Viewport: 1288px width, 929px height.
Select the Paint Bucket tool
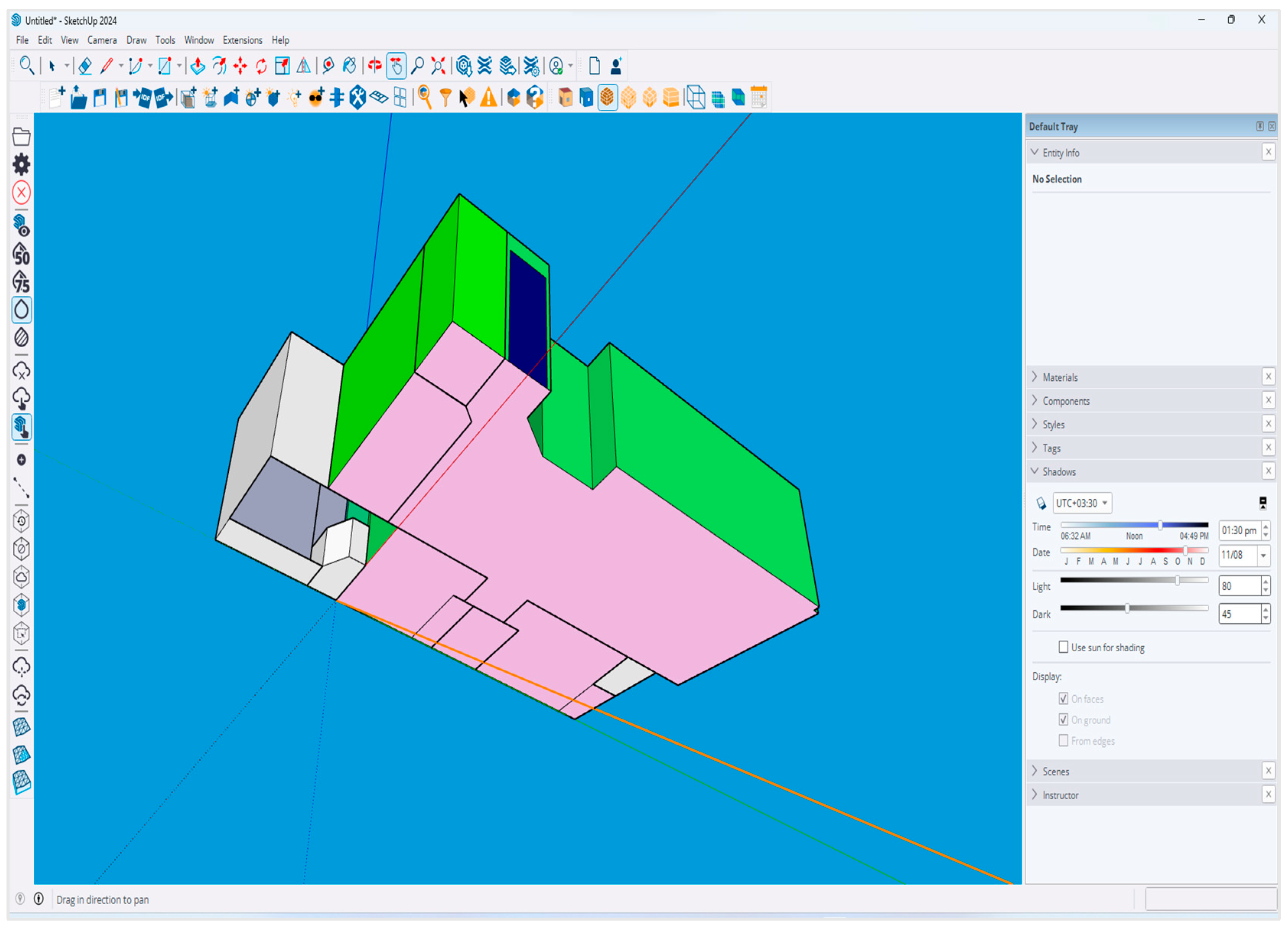(349, 67)
